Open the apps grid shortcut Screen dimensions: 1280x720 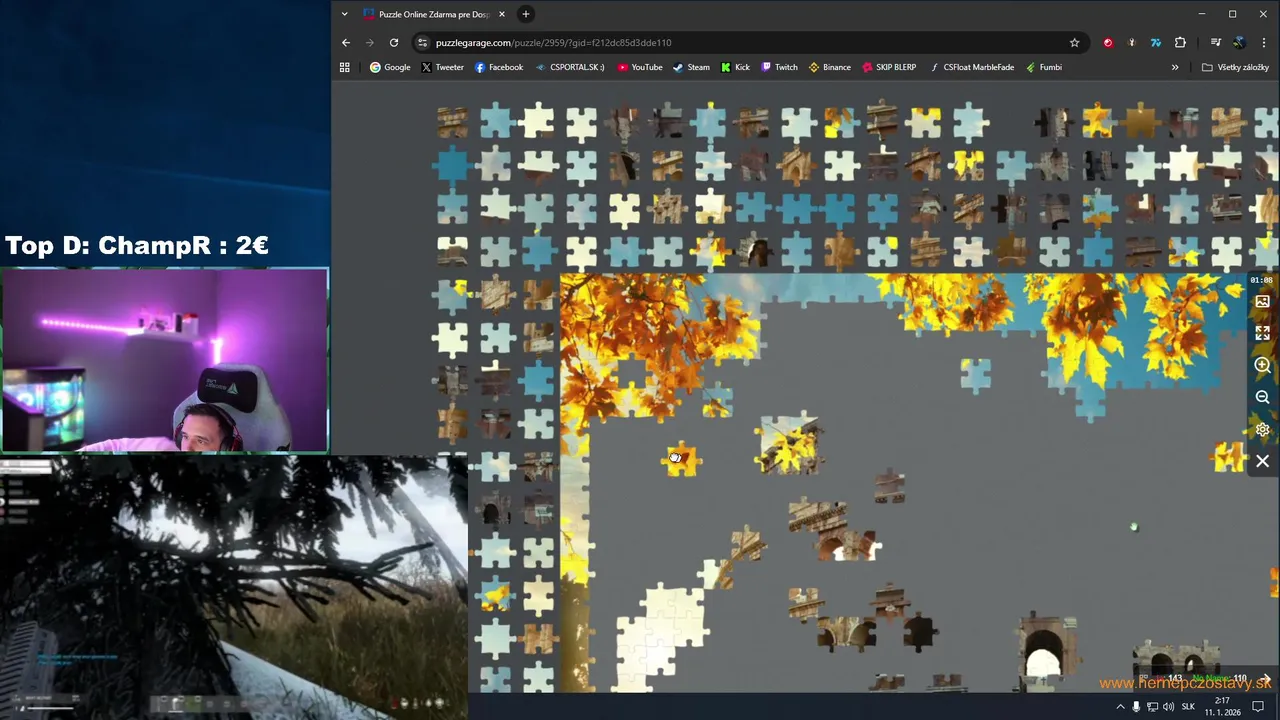345,67
